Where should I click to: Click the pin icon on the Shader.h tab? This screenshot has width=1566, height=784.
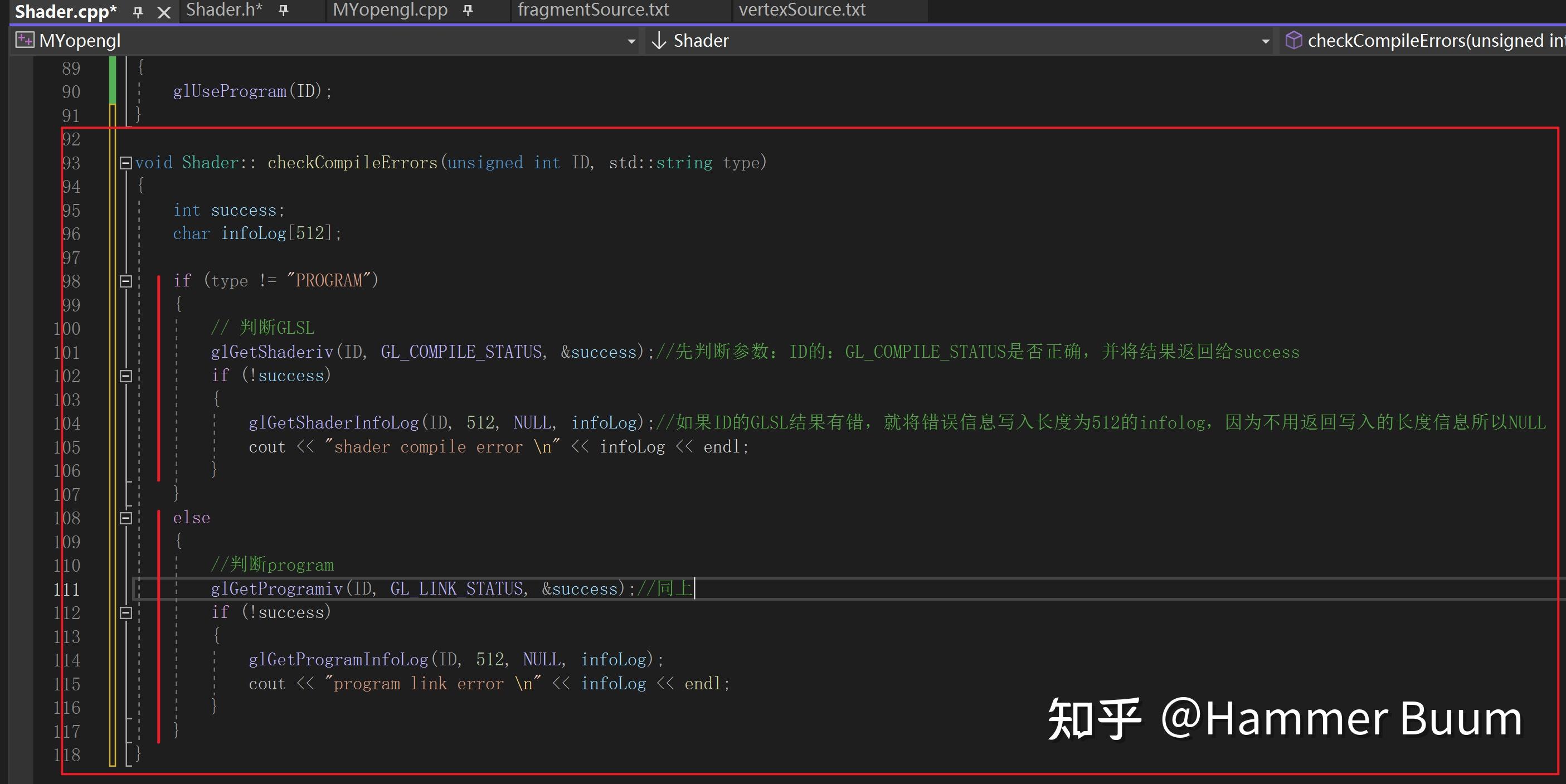282,11
